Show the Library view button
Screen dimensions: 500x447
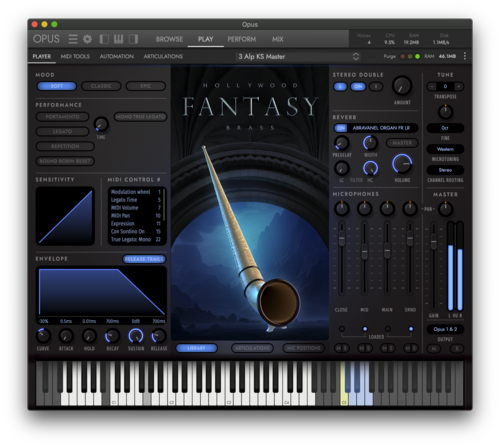click(x=196, y=348)
